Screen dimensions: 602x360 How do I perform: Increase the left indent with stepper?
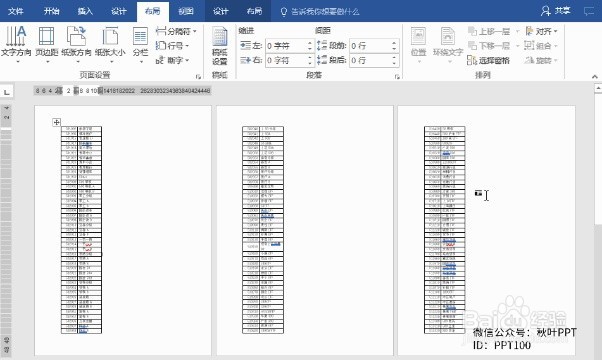click(x=310, y=43)
